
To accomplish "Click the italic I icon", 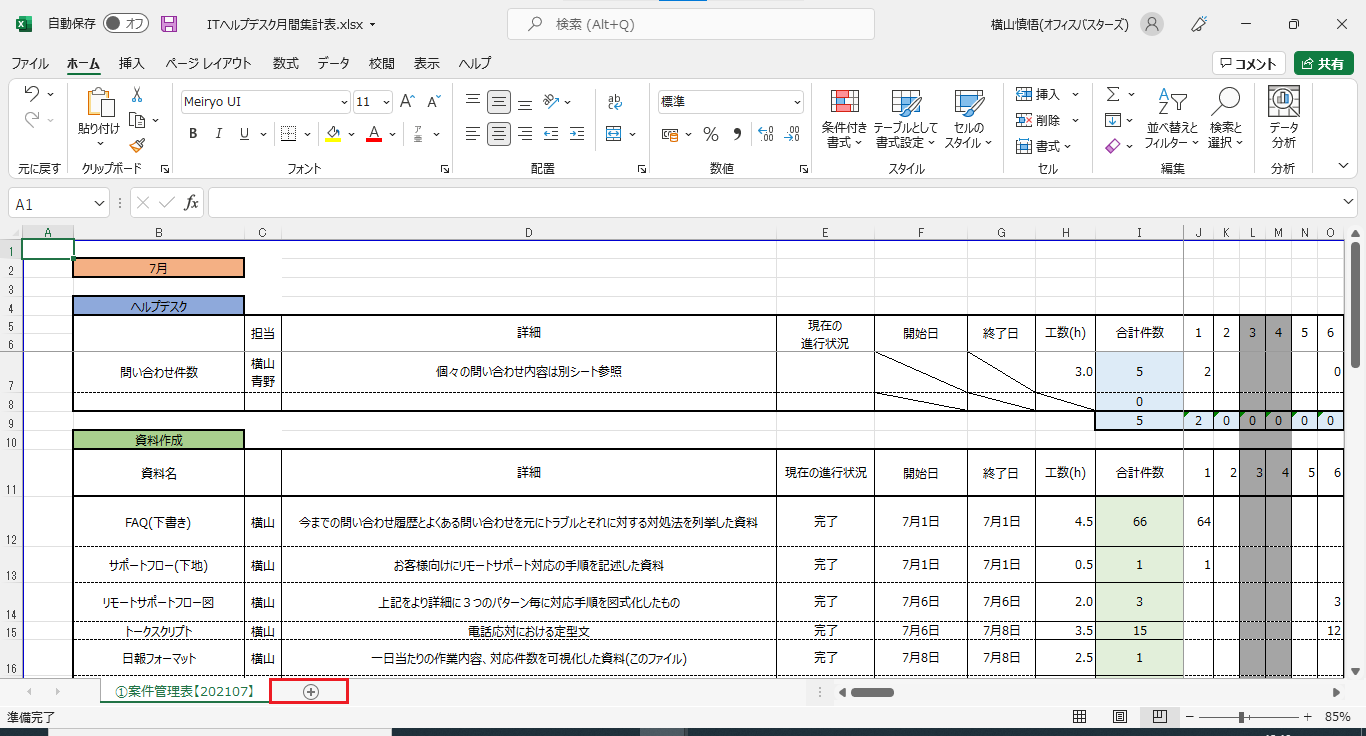I will point(219,134).
